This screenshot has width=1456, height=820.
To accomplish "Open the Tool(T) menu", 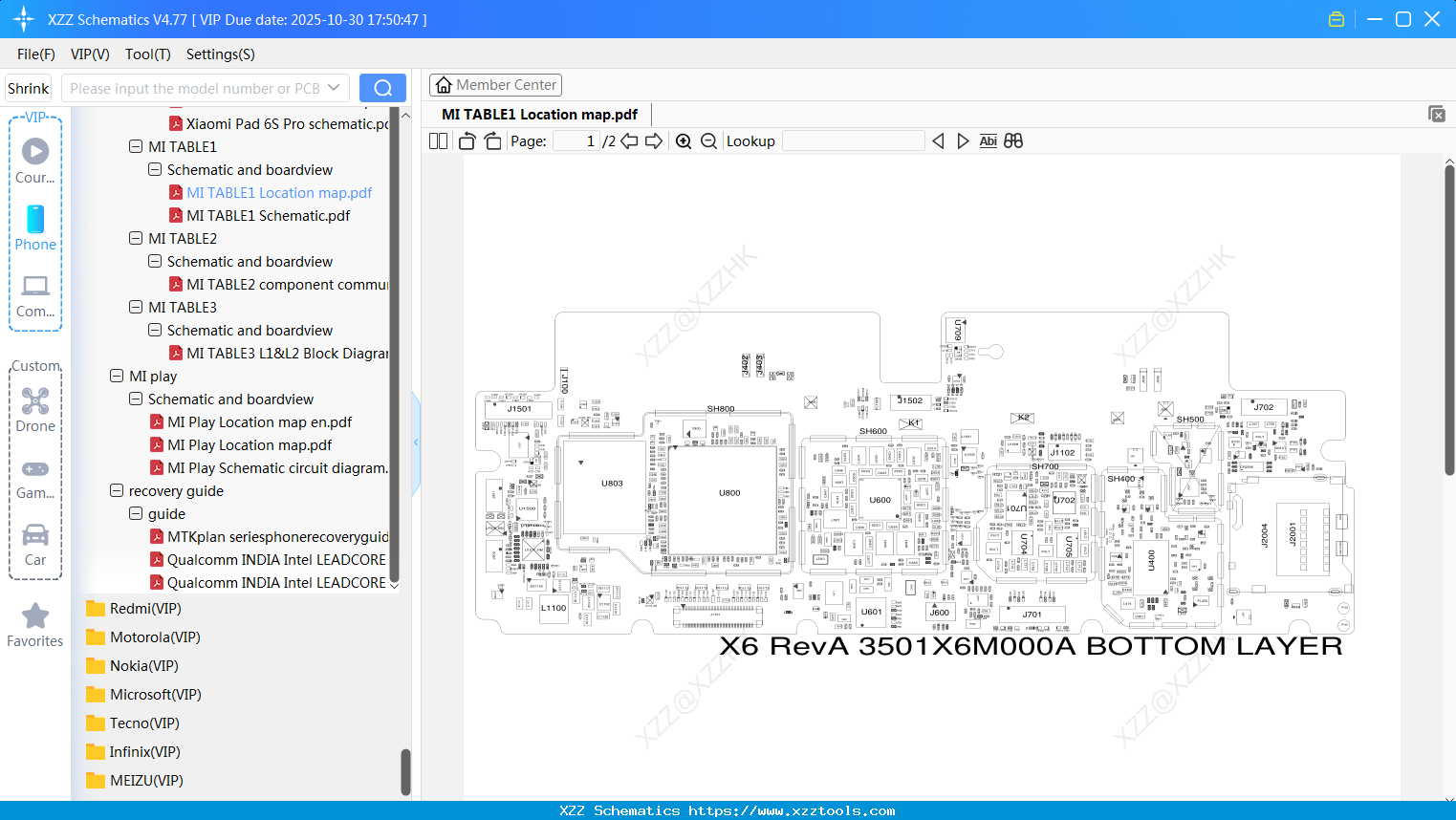I will click(147, 54).
